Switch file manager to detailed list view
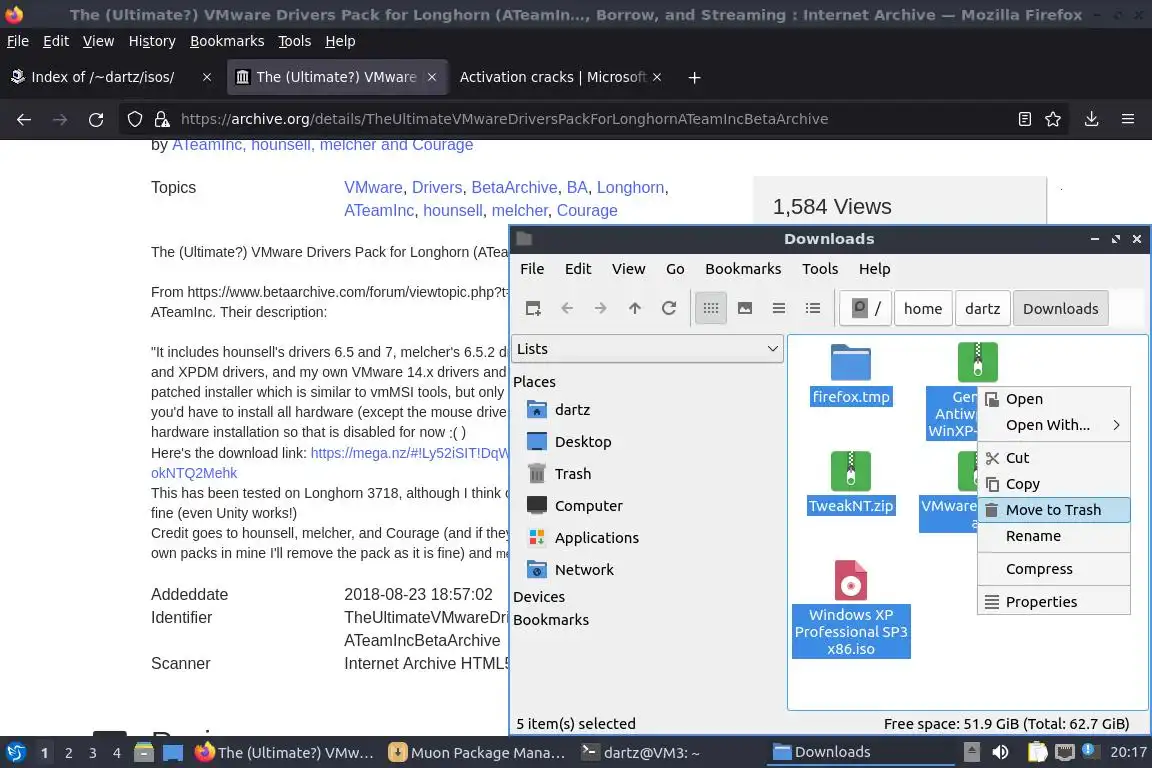 tap(813, 309)
